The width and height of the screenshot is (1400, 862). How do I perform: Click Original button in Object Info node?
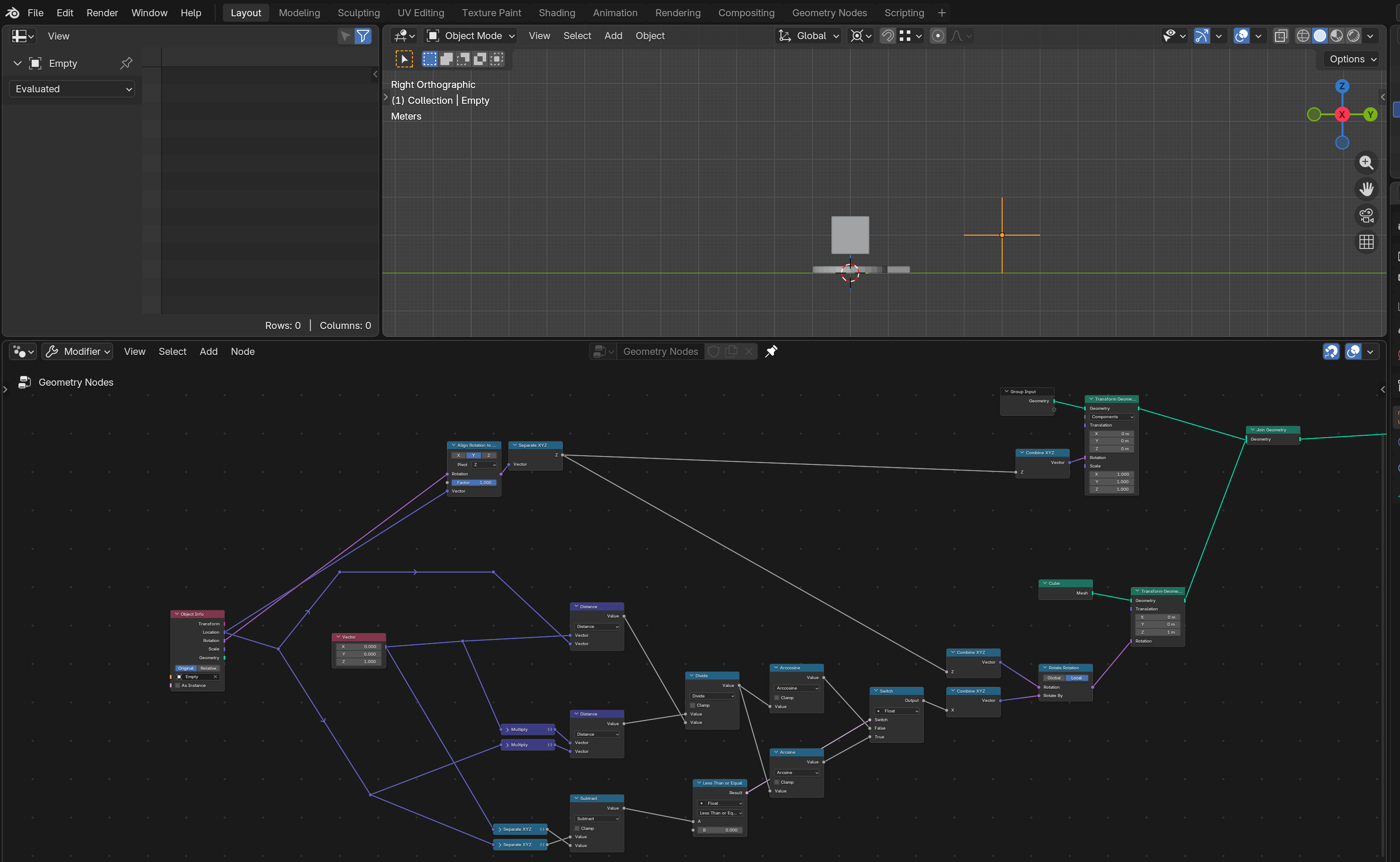(185, 668)
